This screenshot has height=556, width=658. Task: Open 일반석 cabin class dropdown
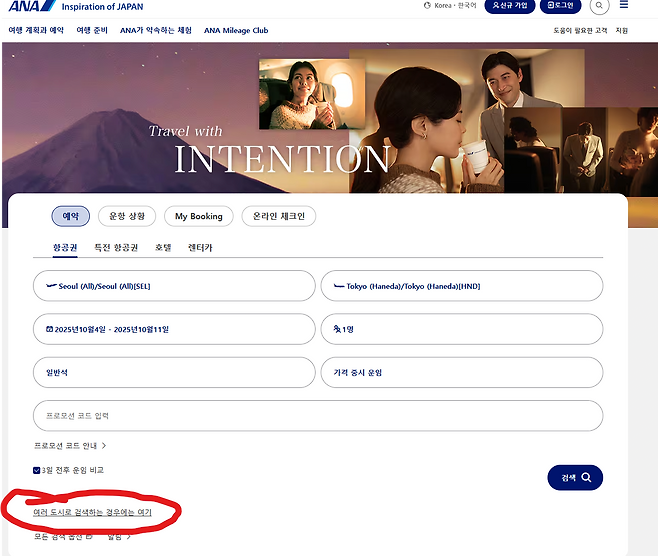coord(174,372)
